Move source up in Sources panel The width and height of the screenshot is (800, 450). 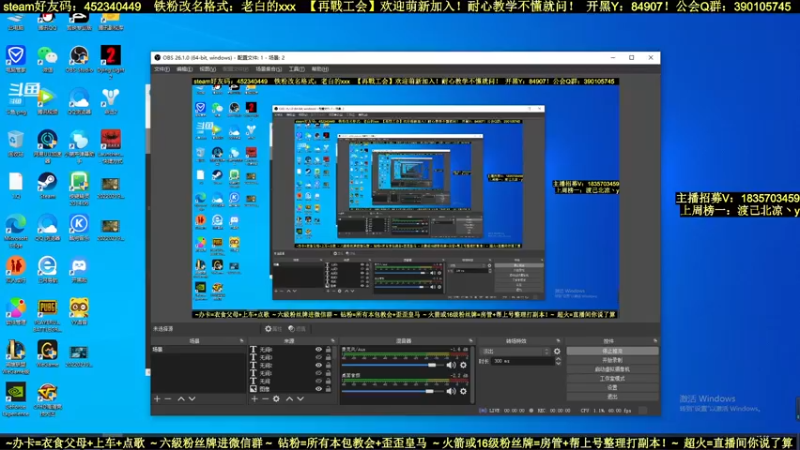point(289,398)
